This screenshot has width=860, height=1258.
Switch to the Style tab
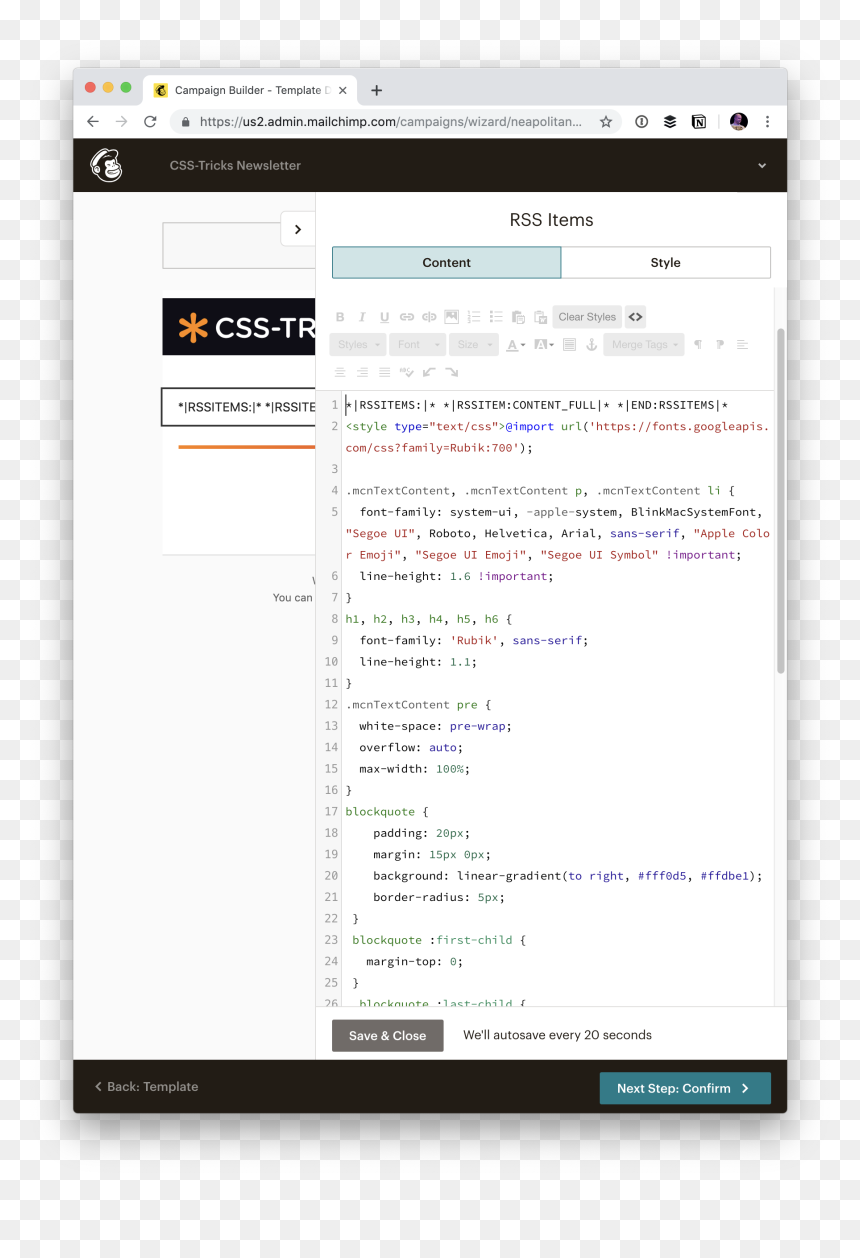point(666,263)
